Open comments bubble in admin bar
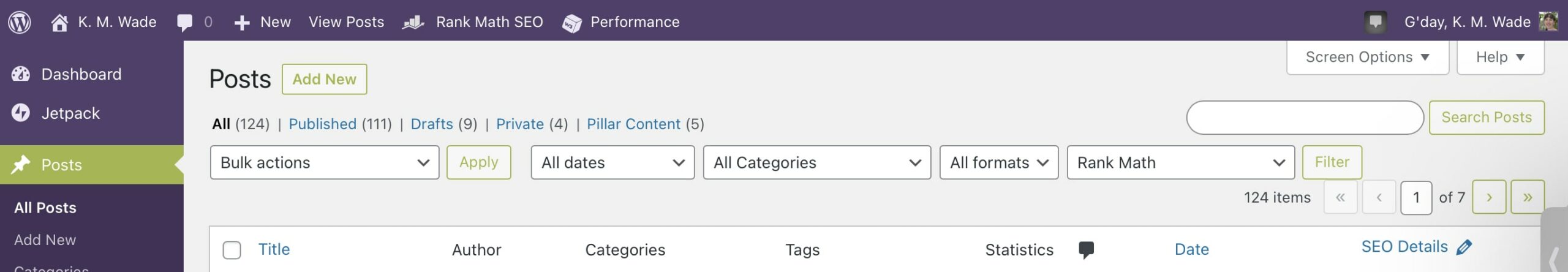The height and width of the screenshot is (272, 1568). 184,23
